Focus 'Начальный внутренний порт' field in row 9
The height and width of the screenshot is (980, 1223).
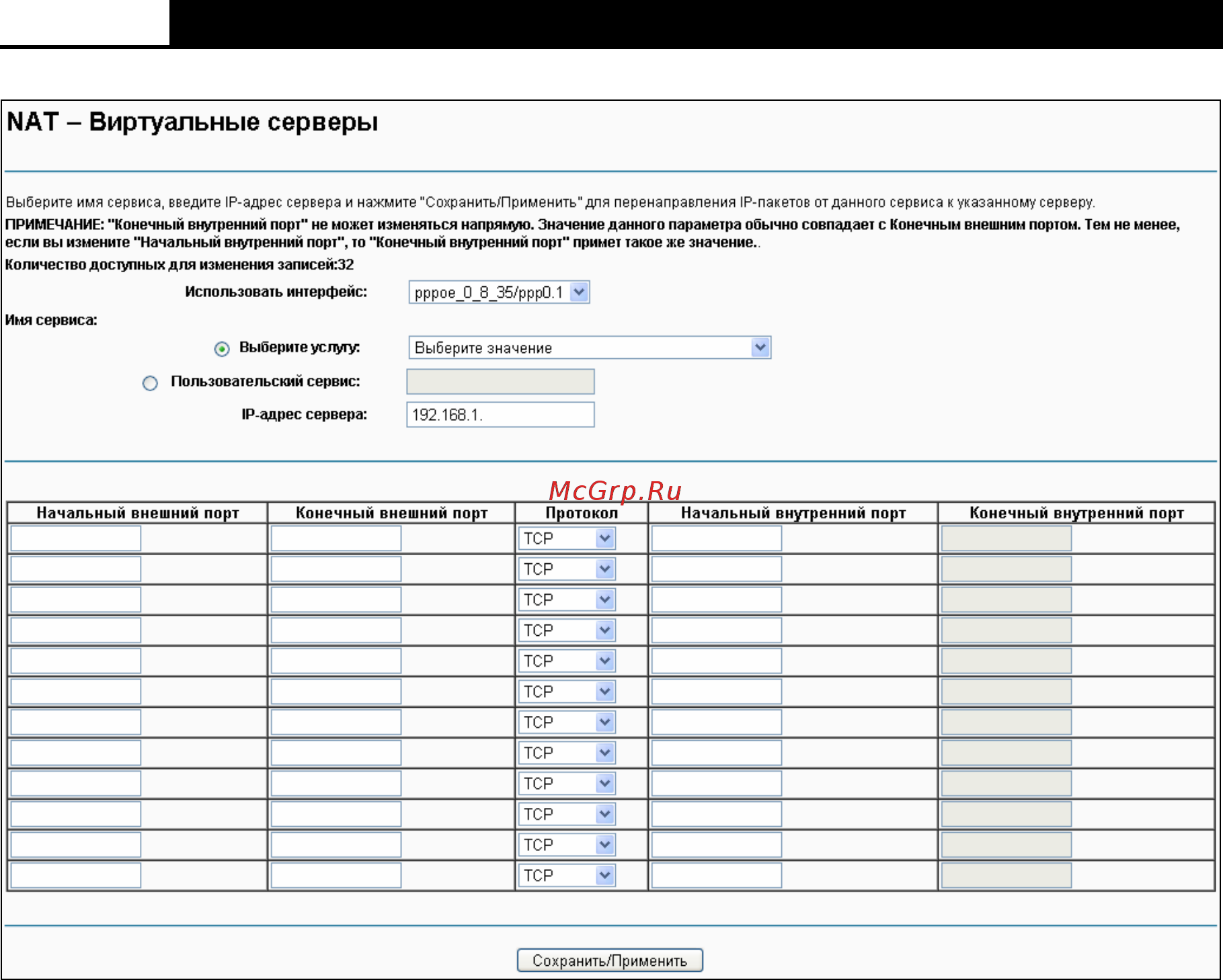point(717,784)
